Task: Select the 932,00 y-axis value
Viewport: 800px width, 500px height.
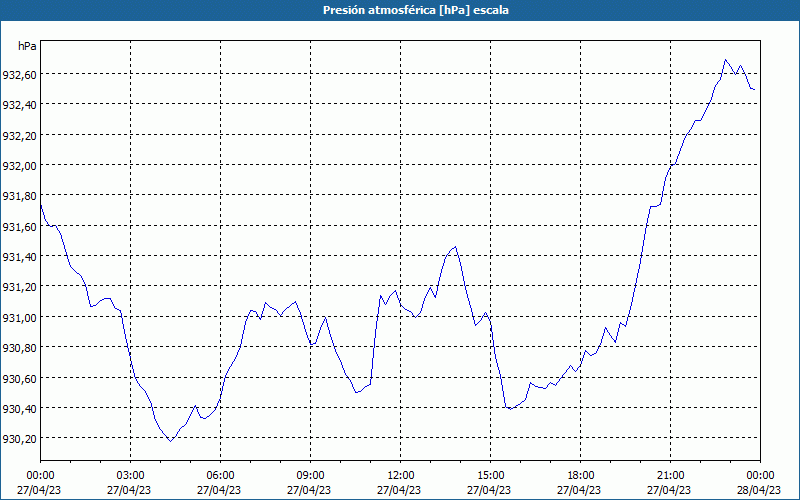Action: click(19, 166)
